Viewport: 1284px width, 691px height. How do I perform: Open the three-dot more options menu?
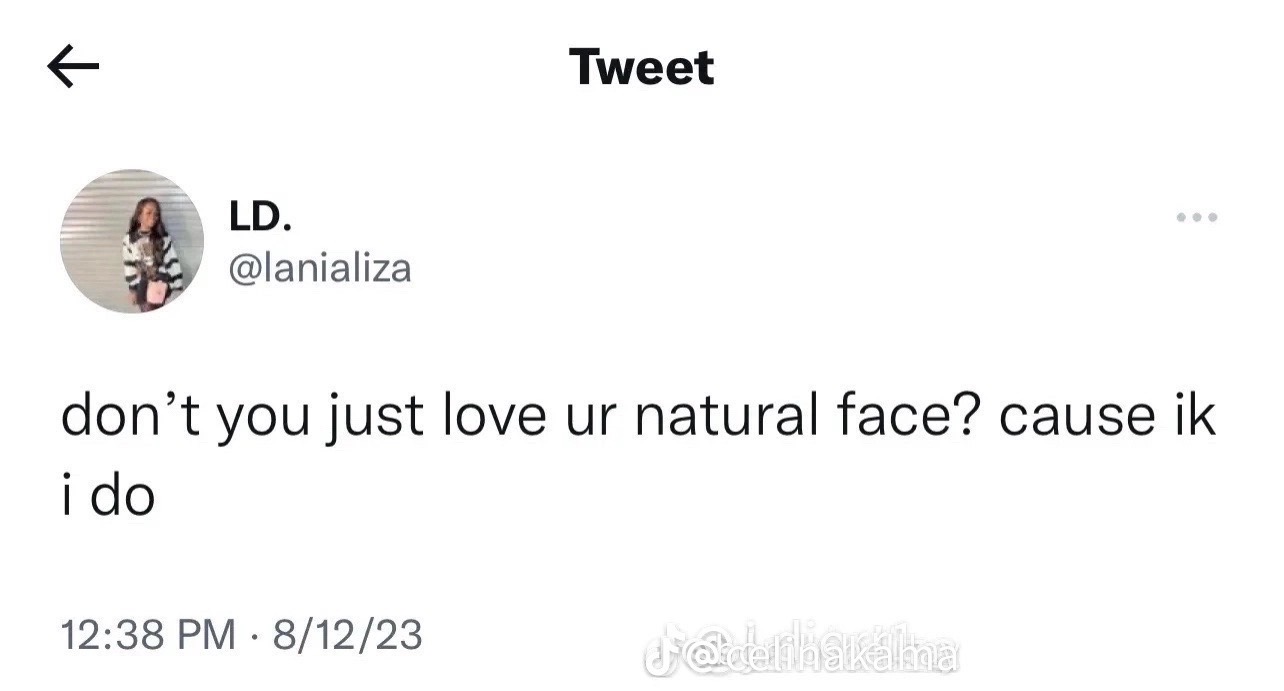[1197, 217]
